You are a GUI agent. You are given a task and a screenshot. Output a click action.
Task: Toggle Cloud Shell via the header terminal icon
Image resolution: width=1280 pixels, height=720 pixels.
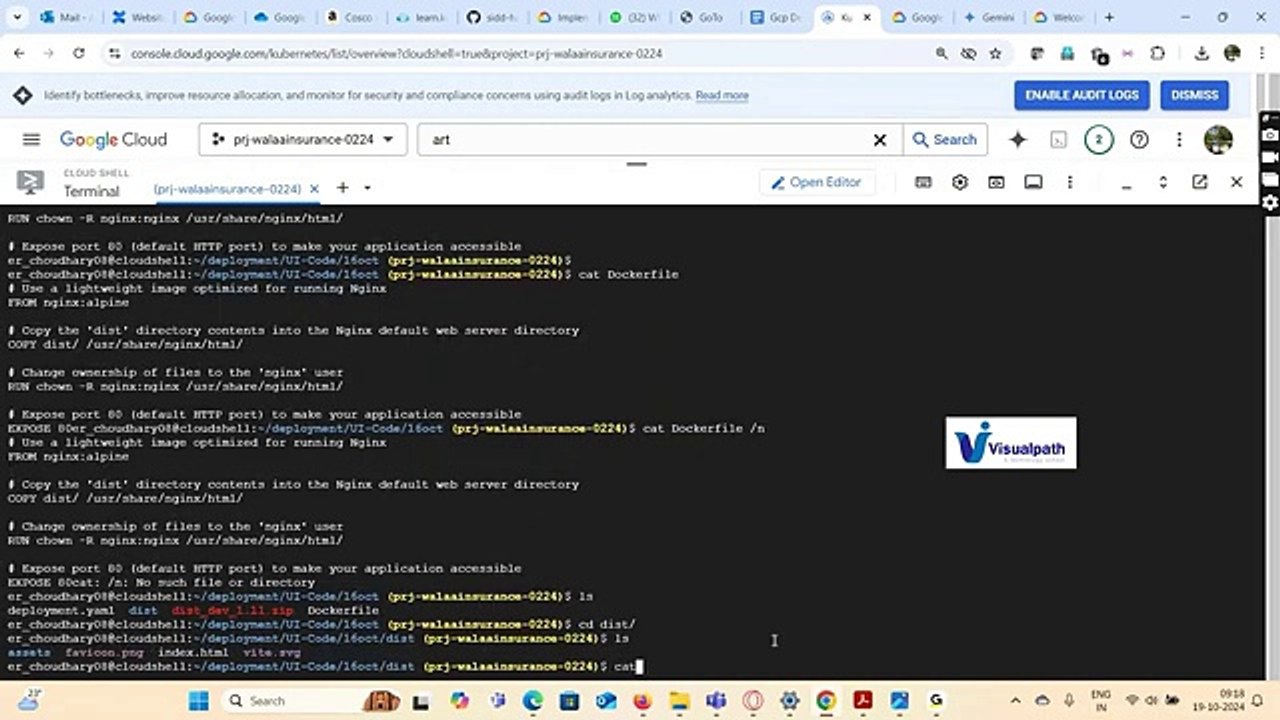pos(1058,140)
